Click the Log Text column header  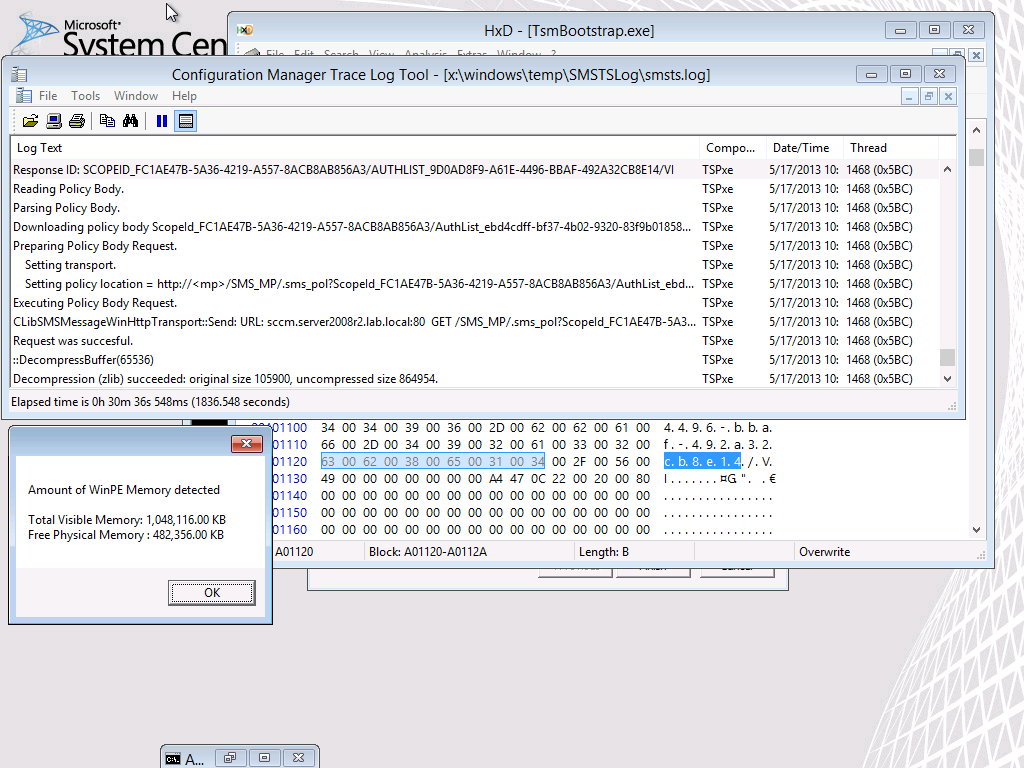click(x=355, y=148)
